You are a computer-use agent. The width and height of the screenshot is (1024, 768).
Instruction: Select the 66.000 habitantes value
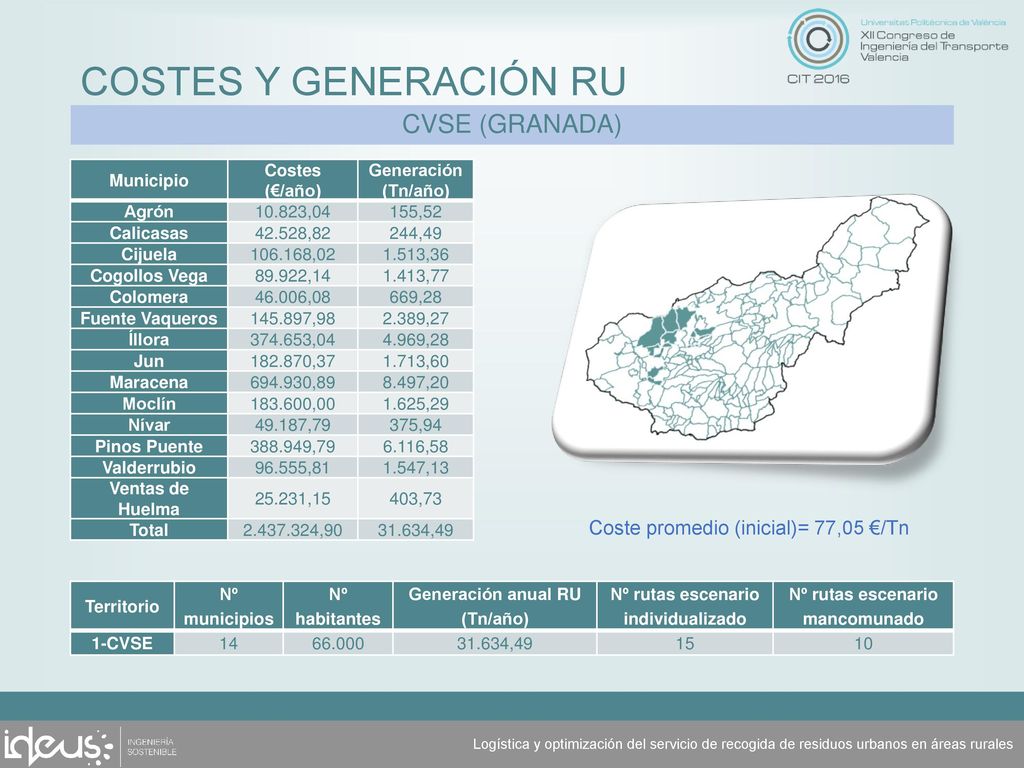point(338,643)
